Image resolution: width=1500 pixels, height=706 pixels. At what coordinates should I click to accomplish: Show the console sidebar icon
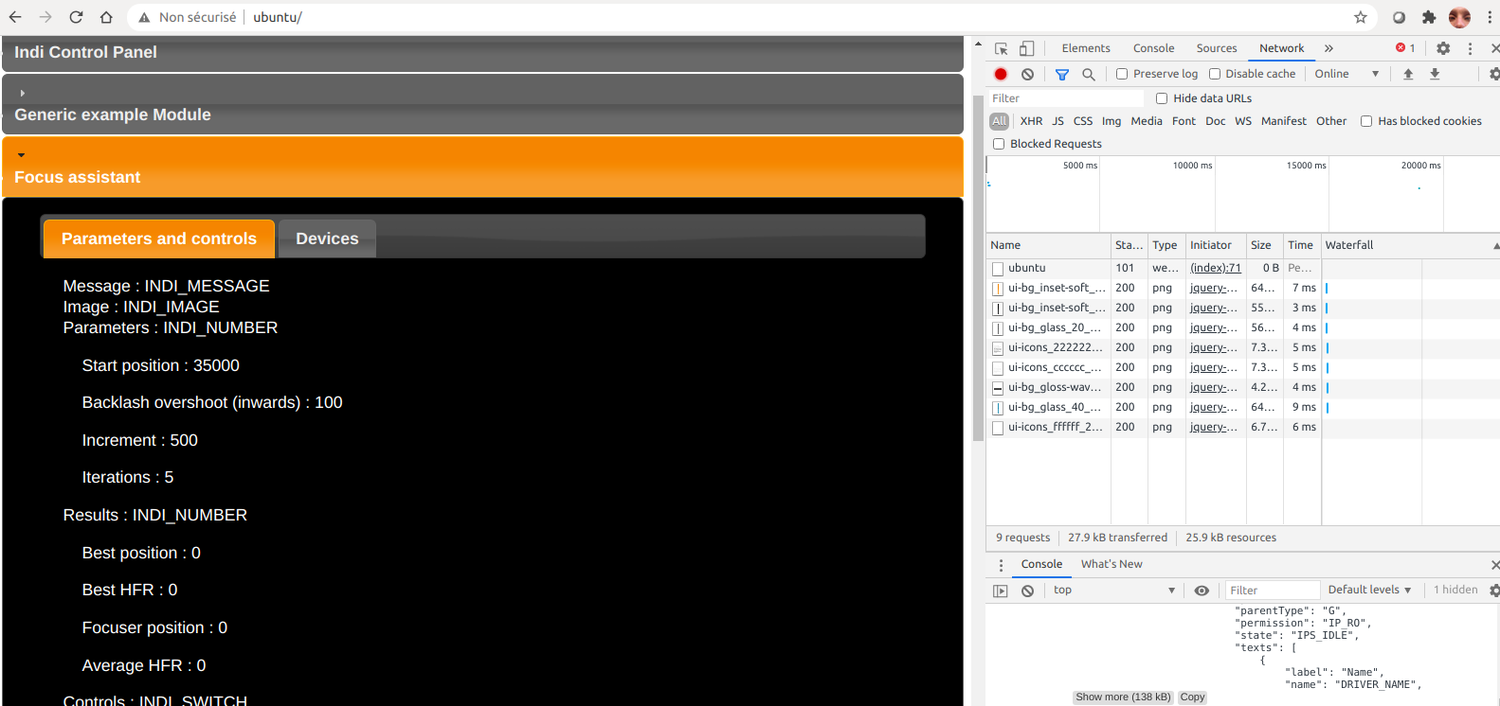coord(1000,591)
